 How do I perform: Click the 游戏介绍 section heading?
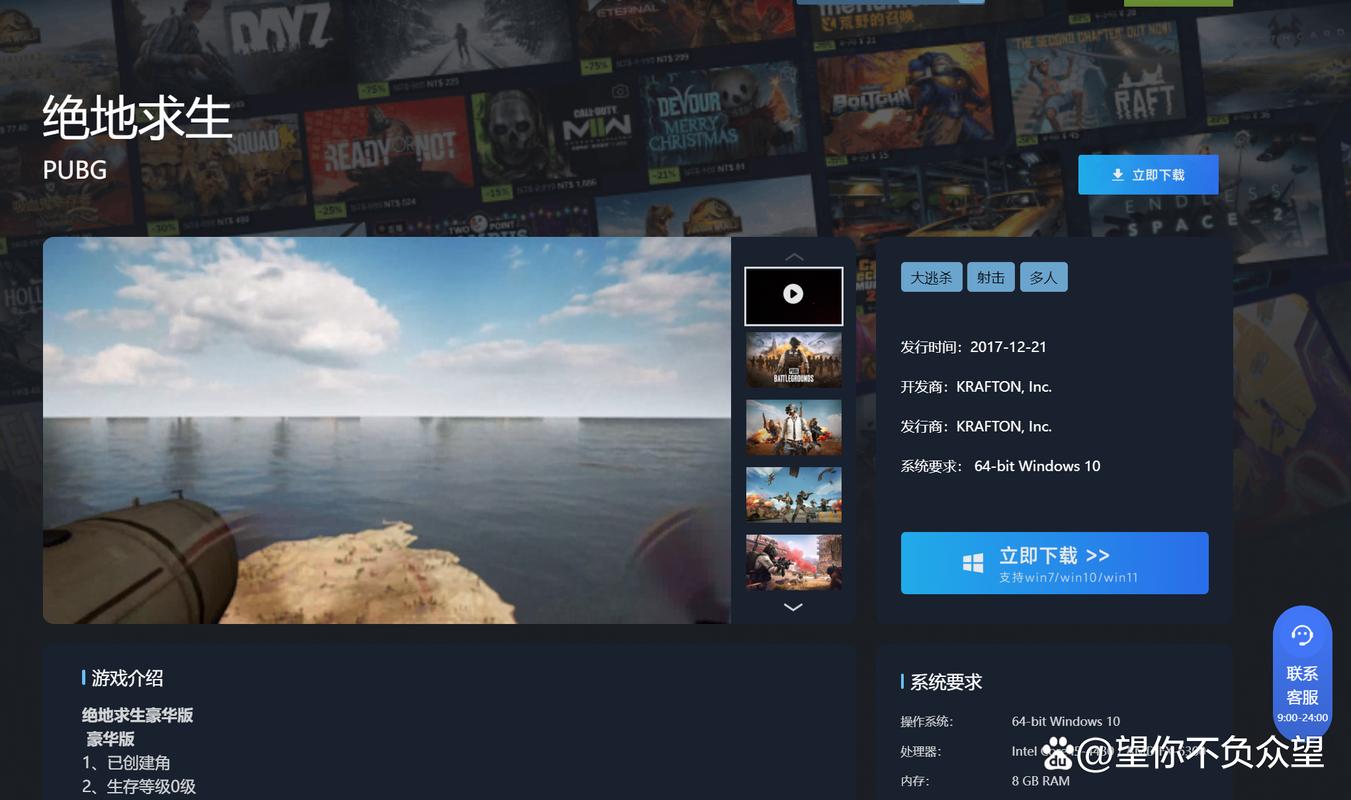coord(127,678)
